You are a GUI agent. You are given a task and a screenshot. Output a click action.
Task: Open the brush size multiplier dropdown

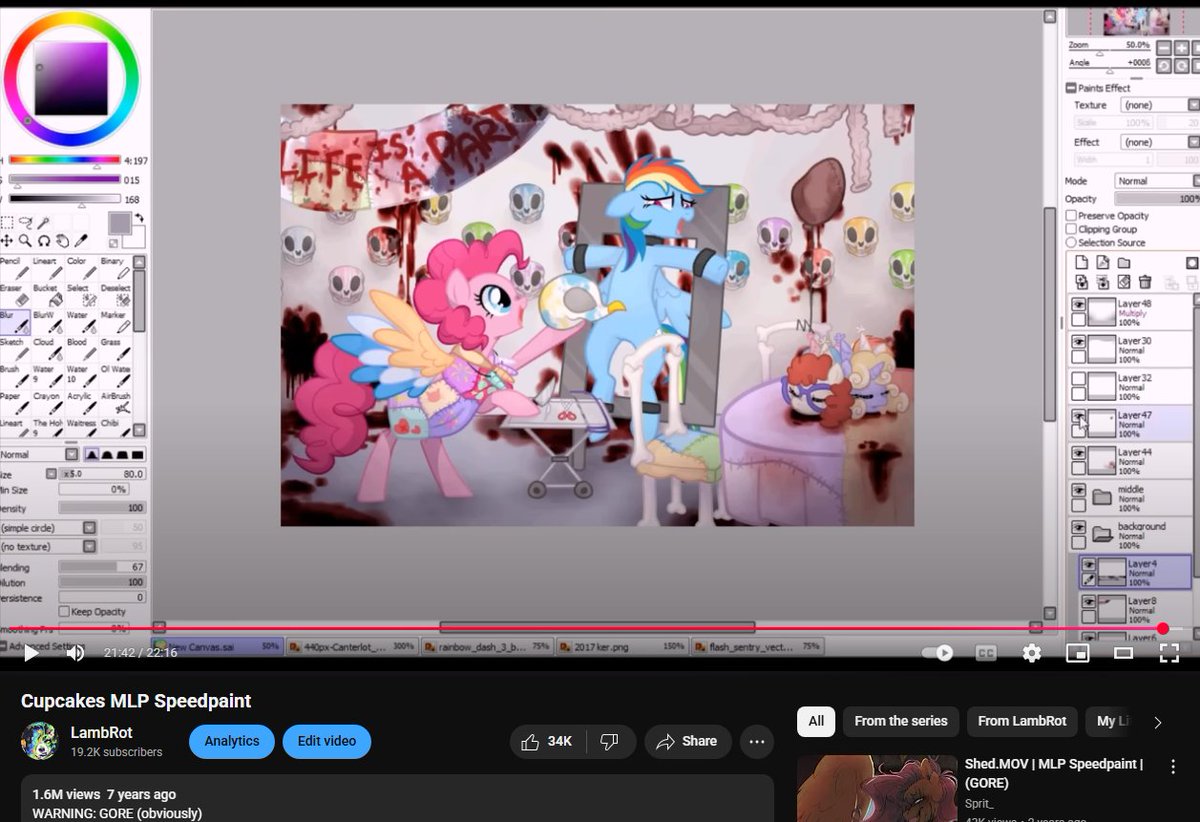click(52, 474)
